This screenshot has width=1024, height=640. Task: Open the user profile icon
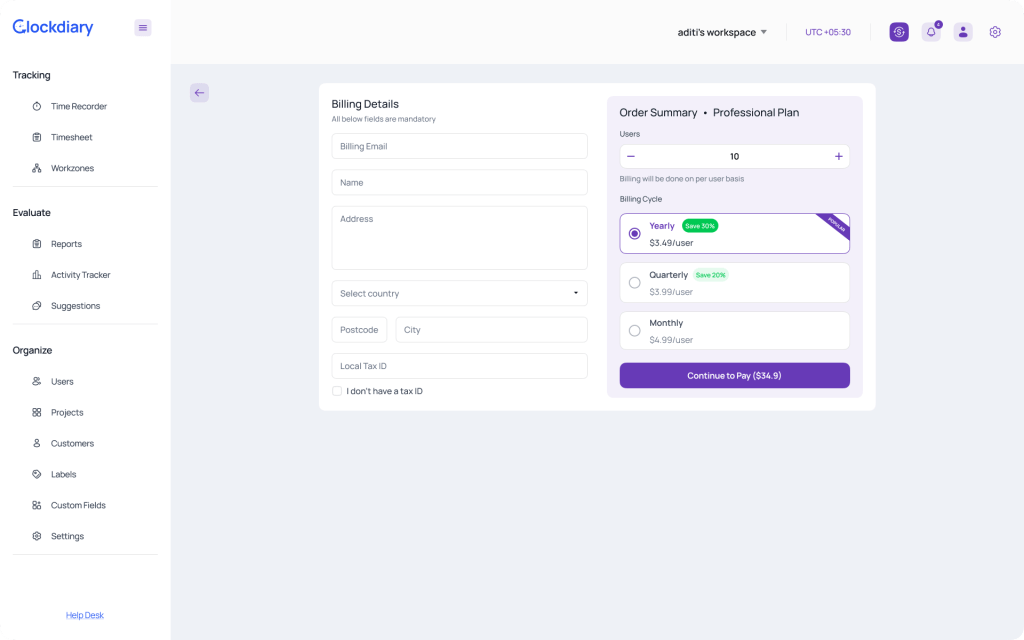963,32
